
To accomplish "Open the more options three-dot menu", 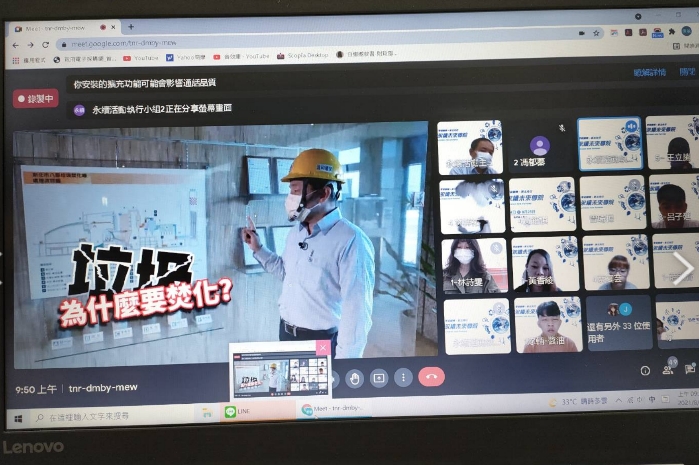I will pos(403,378).
